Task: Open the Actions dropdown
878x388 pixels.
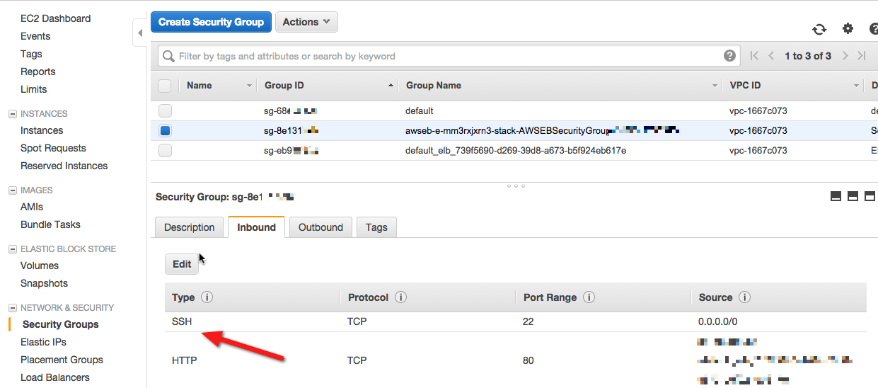Action: tap(306, 22)
